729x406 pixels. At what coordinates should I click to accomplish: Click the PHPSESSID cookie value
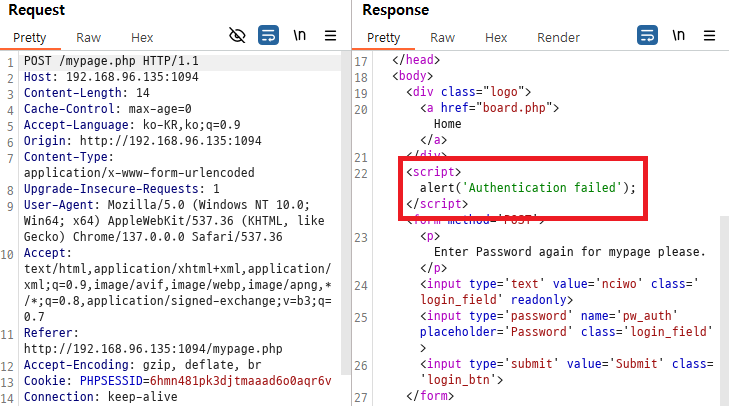(x=240, y=381)
